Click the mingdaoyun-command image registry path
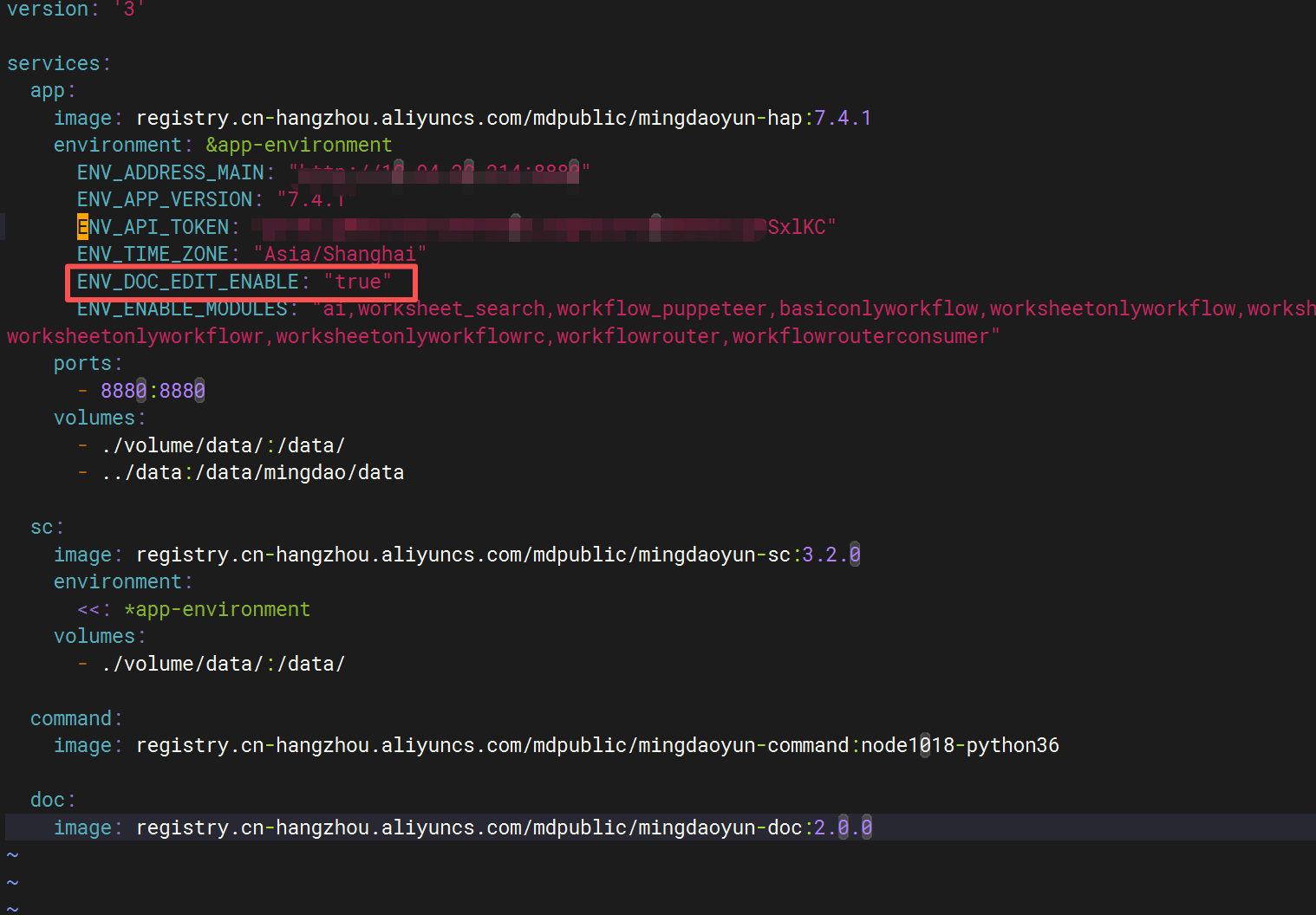This screenshot has width=1316, height=915. (492, 745)
